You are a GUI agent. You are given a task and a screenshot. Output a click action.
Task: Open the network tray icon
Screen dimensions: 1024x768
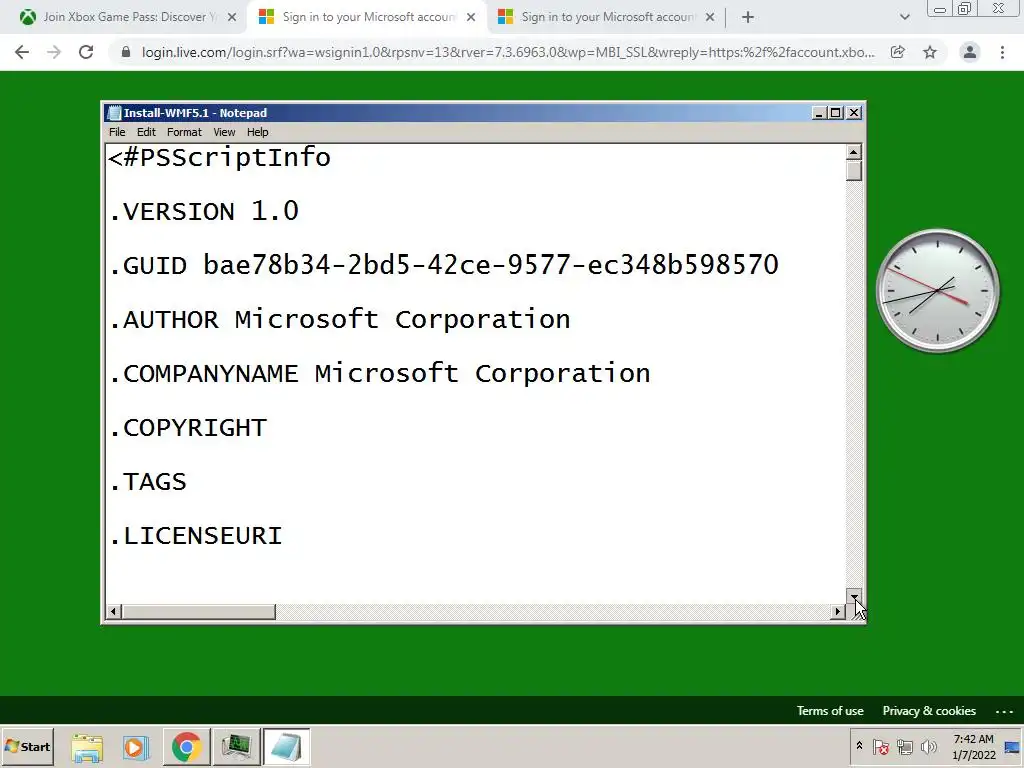click(904, 746)
